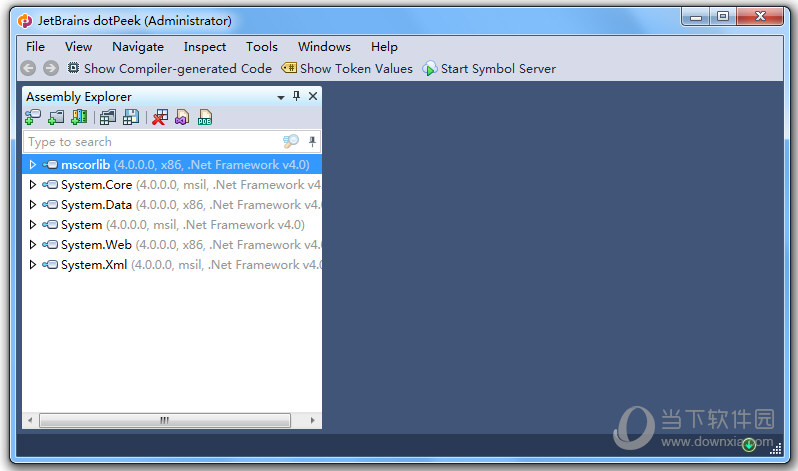Pin the search filter in Assembly Explorer
This screenshot has width=798, height=471.
[x=312, y=141]
